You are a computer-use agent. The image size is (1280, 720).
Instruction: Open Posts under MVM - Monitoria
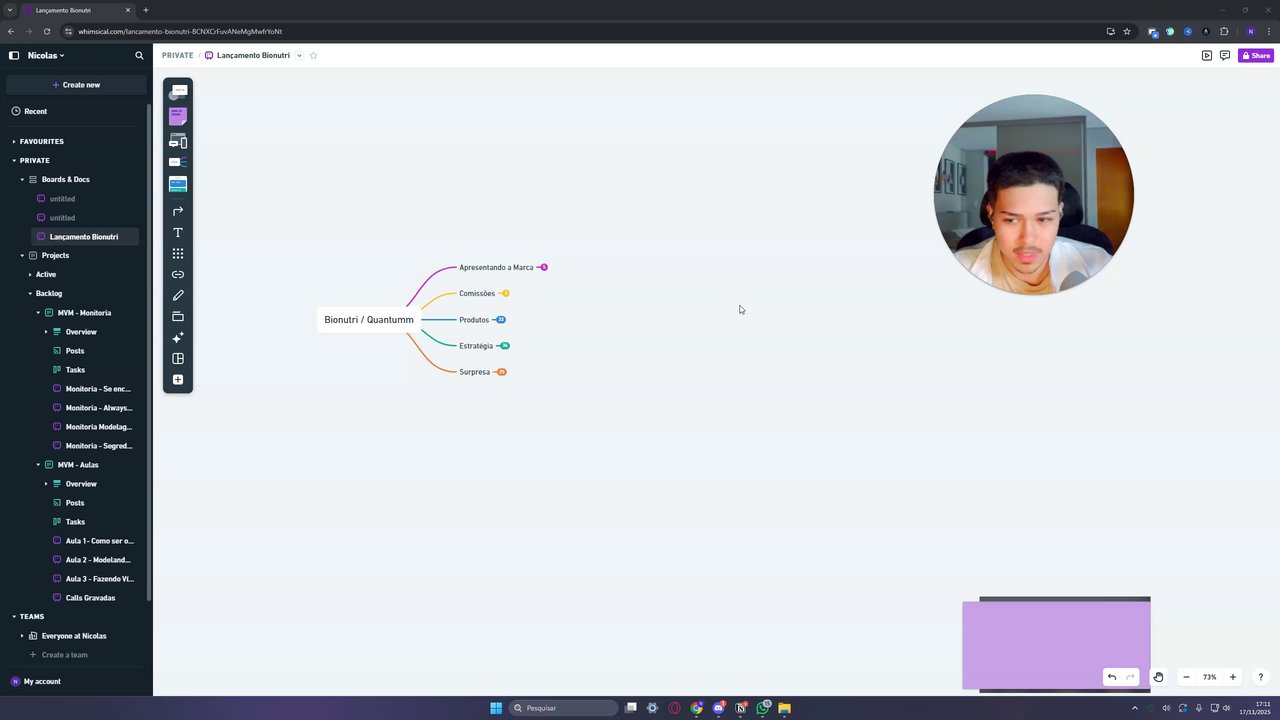75,351
